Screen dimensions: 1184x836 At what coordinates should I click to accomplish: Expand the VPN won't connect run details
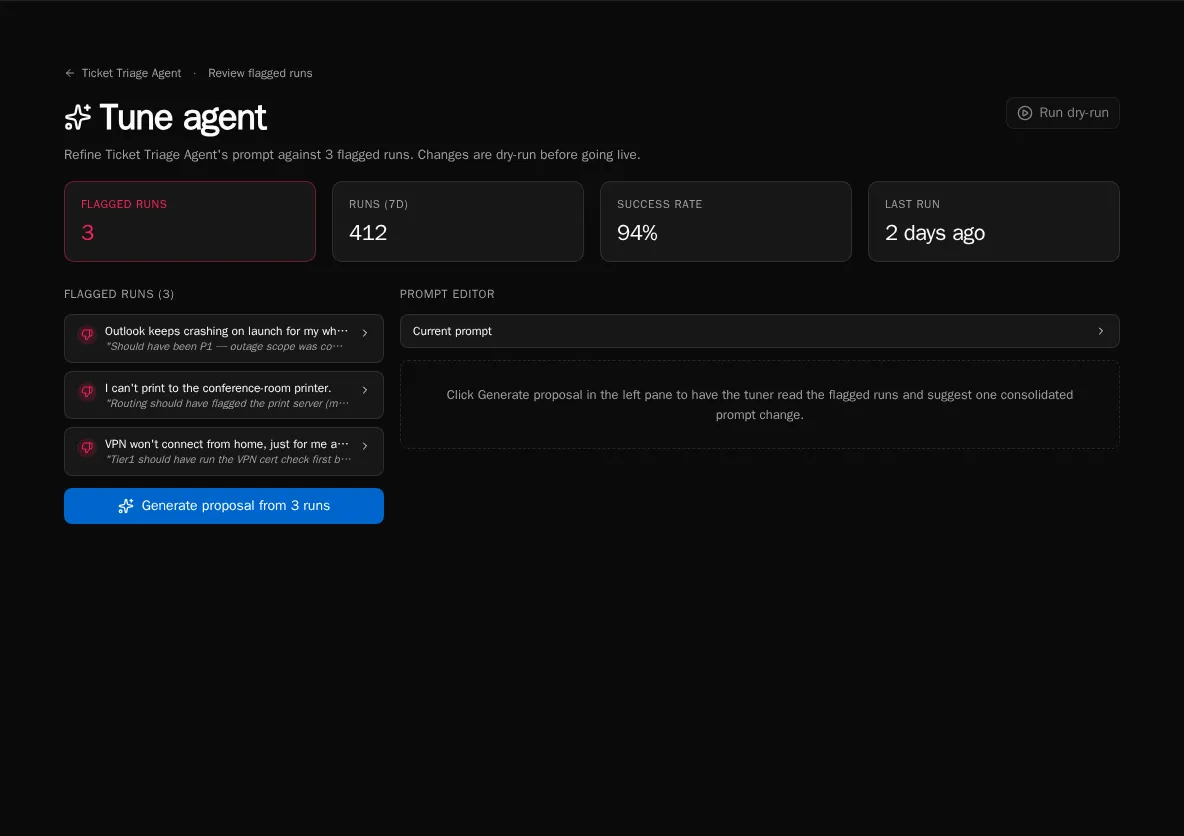pyautogui.click(x=364, y=447)
